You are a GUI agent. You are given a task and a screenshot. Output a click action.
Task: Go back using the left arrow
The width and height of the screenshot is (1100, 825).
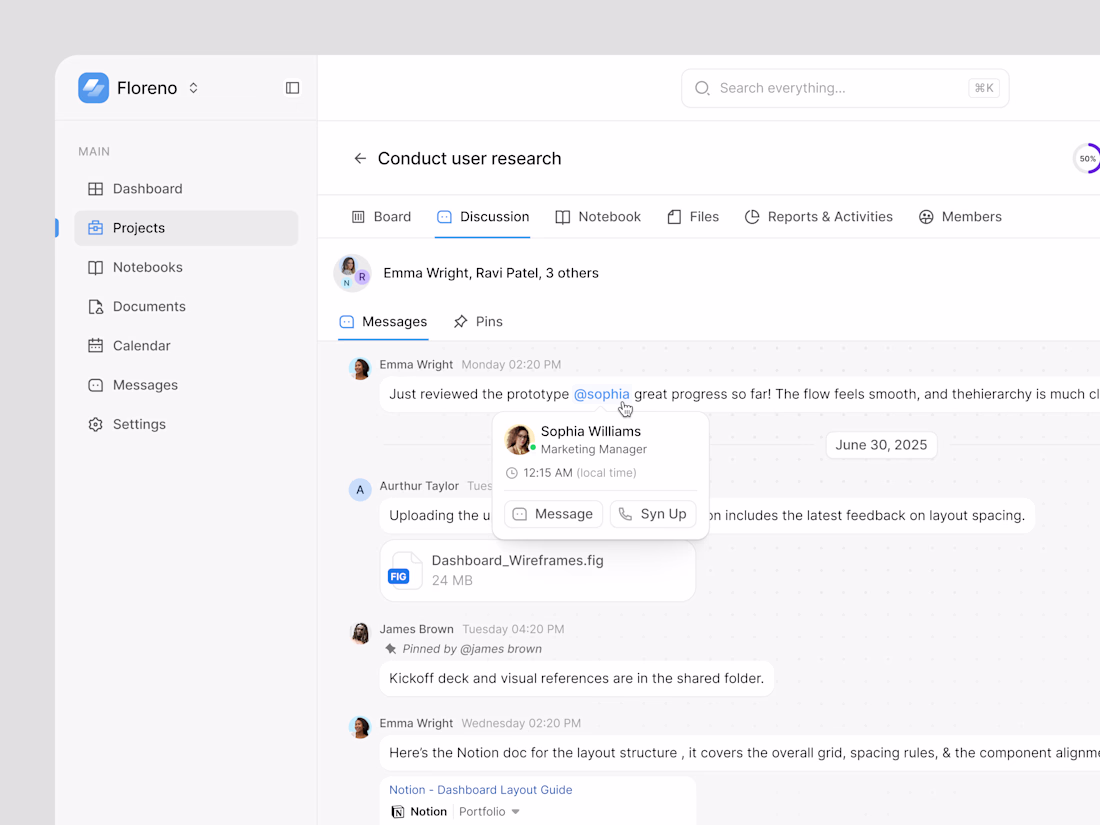pos(360,159)
